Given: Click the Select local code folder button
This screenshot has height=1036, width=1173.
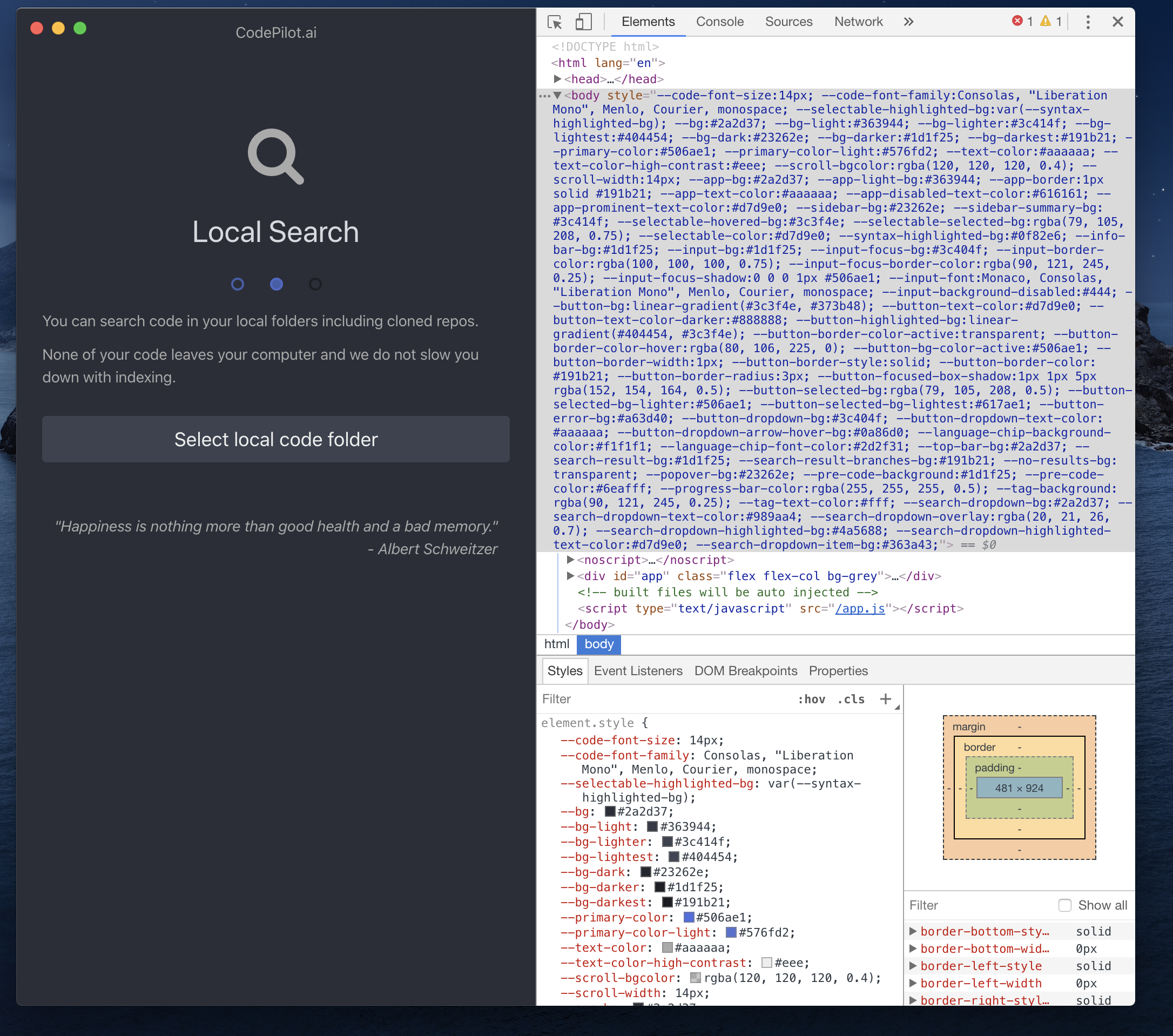Looking at the screenshot, I should tap(275, 439).
